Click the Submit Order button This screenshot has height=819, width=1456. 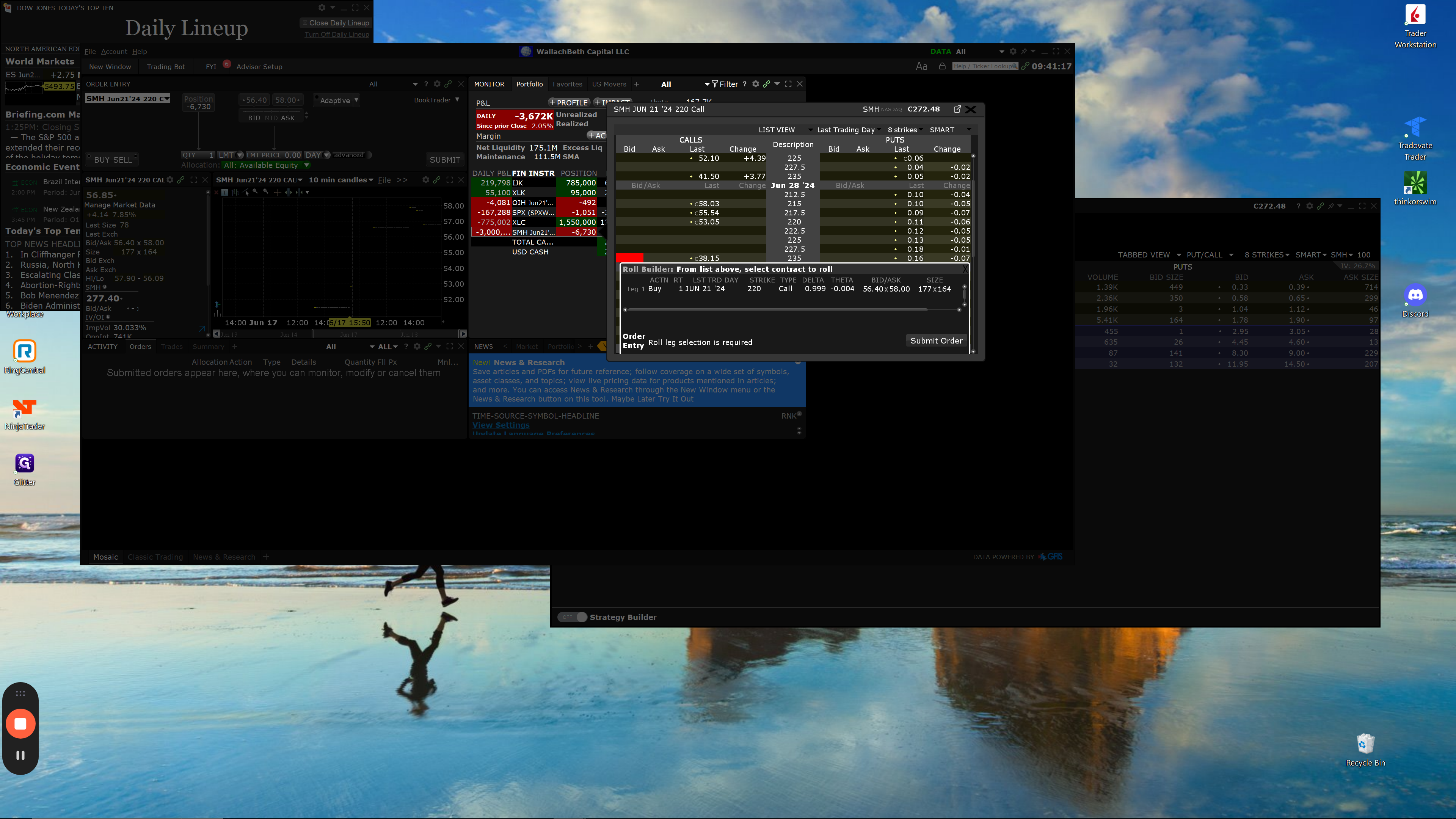[936, 340]
